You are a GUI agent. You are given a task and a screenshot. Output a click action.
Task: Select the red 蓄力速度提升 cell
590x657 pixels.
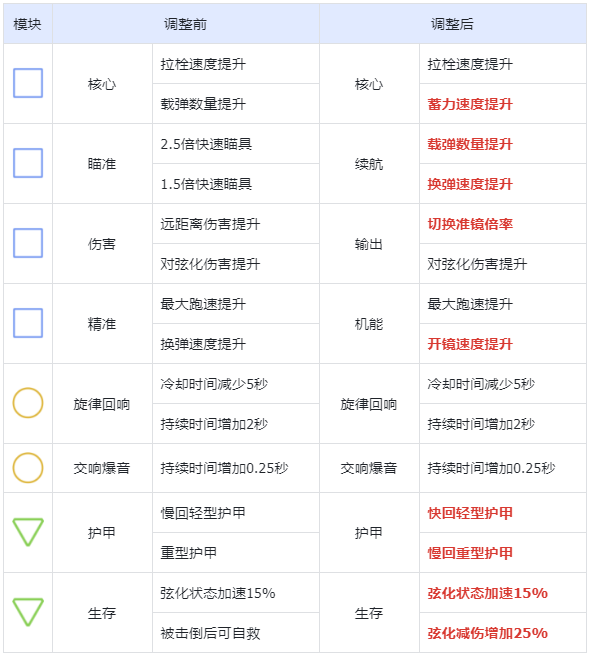[503, 104]
